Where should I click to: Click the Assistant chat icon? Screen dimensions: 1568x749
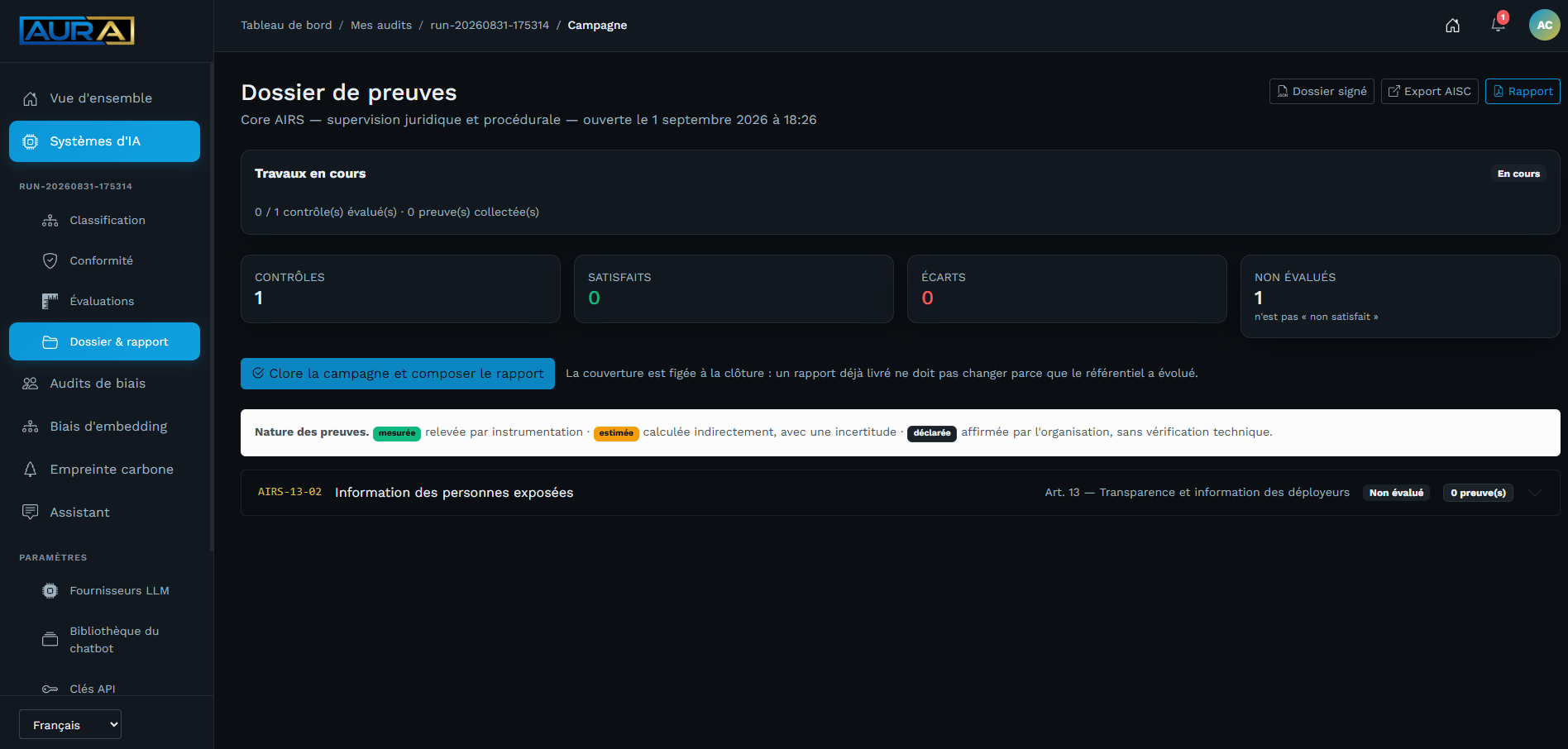click(x=31, y=513)
